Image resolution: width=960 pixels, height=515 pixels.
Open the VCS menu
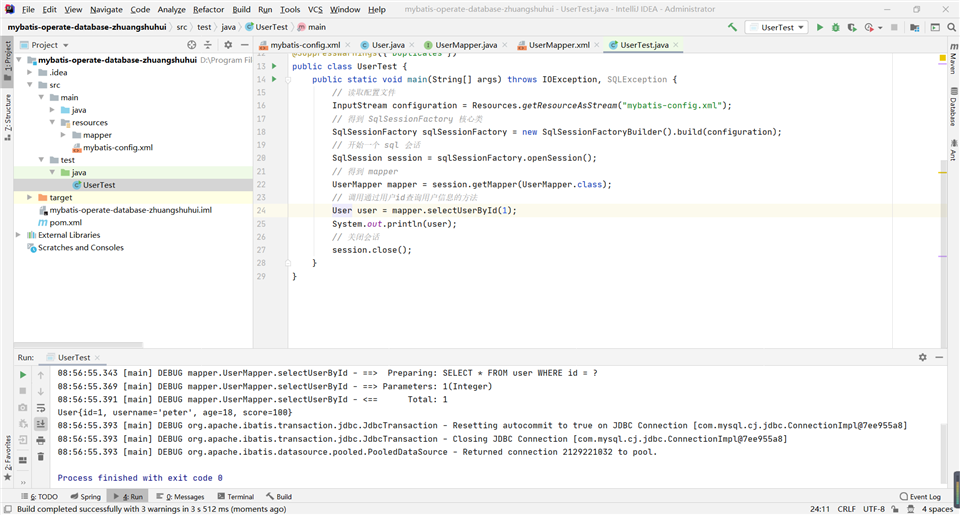tap(315, 9)
